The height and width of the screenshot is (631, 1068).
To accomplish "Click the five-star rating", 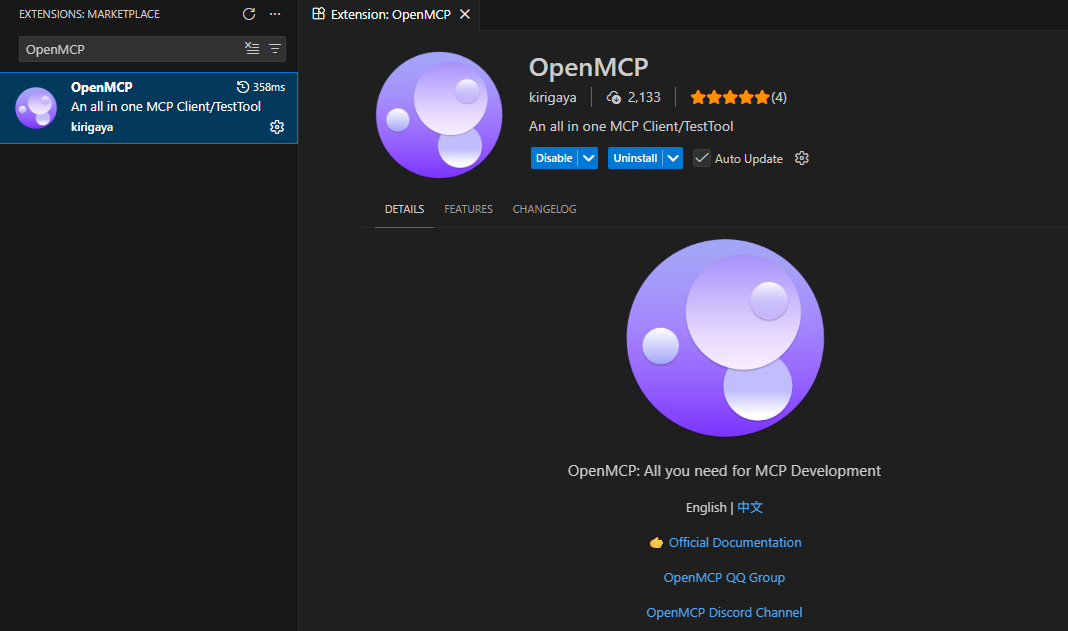I will [729, 97].
